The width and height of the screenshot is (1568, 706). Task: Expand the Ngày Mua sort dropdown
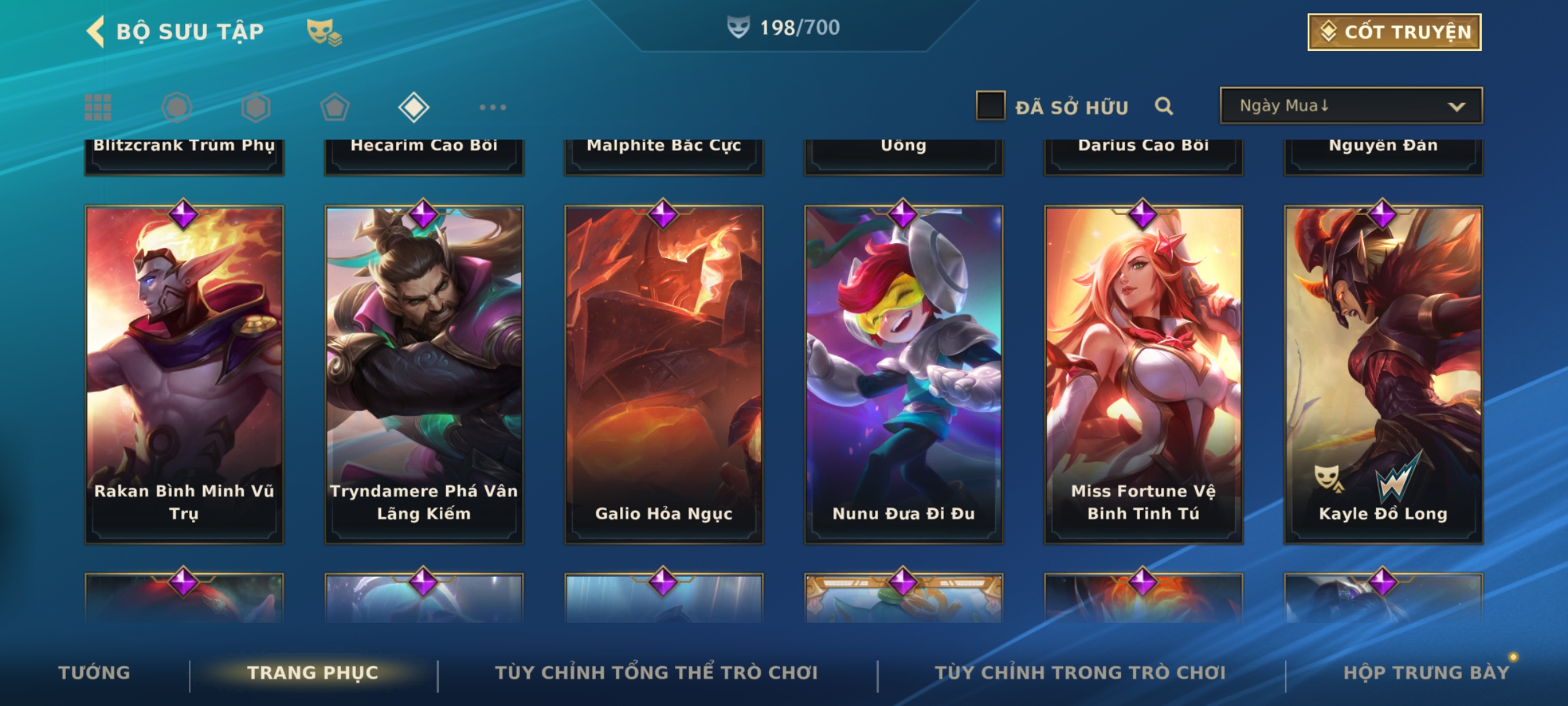pyautogui.click(x=1351, y=106)
